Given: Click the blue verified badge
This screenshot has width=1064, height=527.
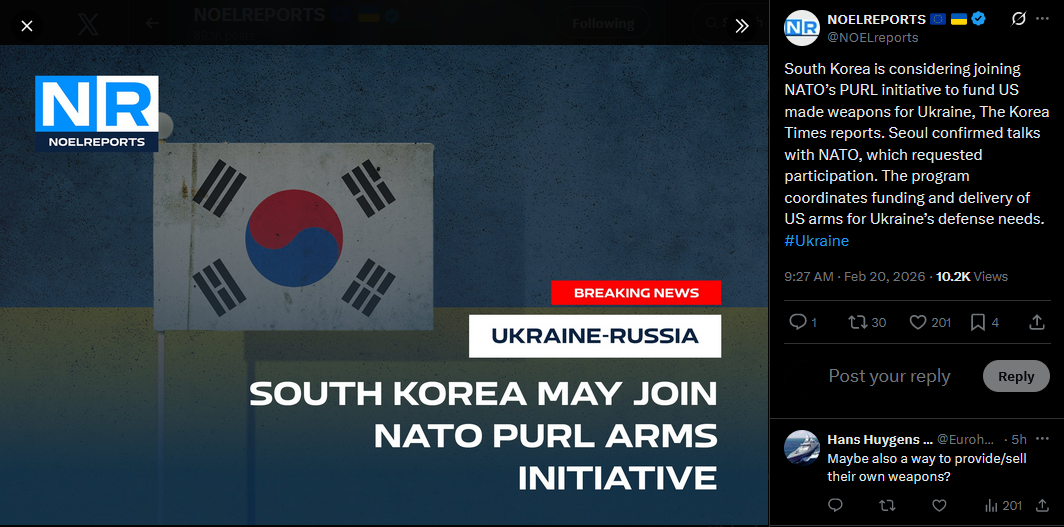Looking at the screenshot, I should pyautogui.click(x=978, y=20).
